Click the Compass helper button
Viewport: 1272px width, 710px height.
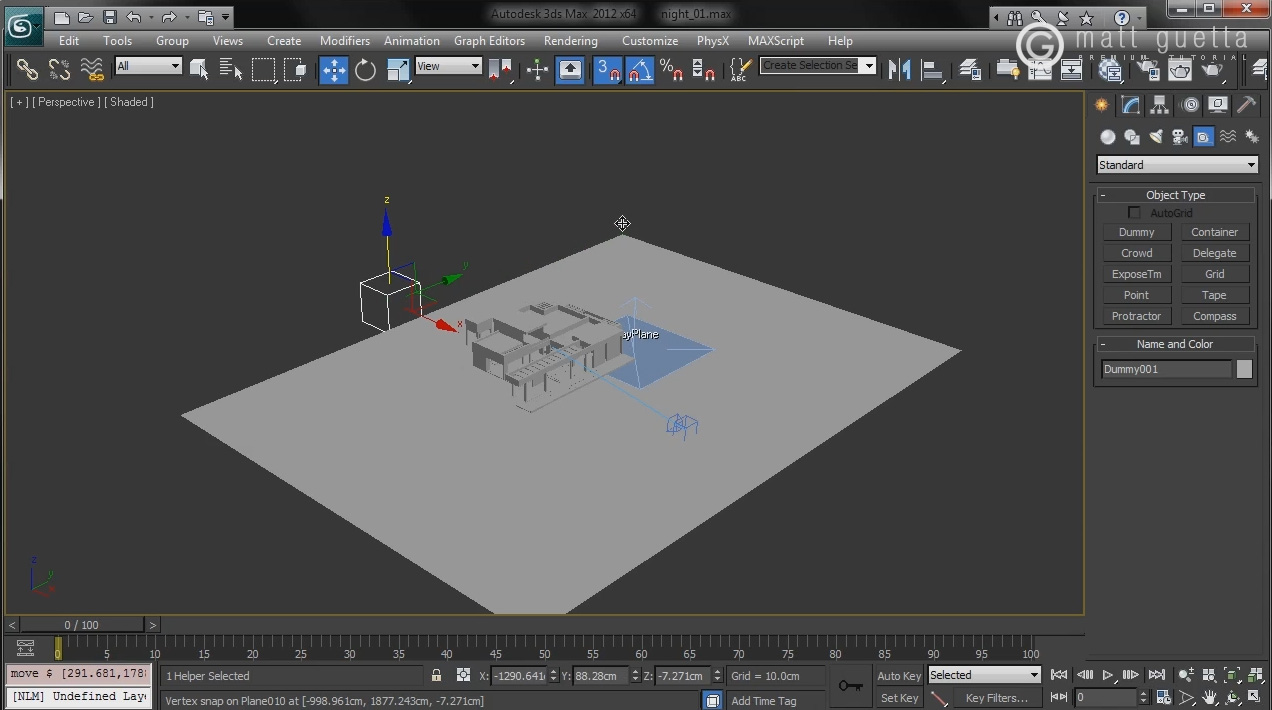(x=1215, y=316)
